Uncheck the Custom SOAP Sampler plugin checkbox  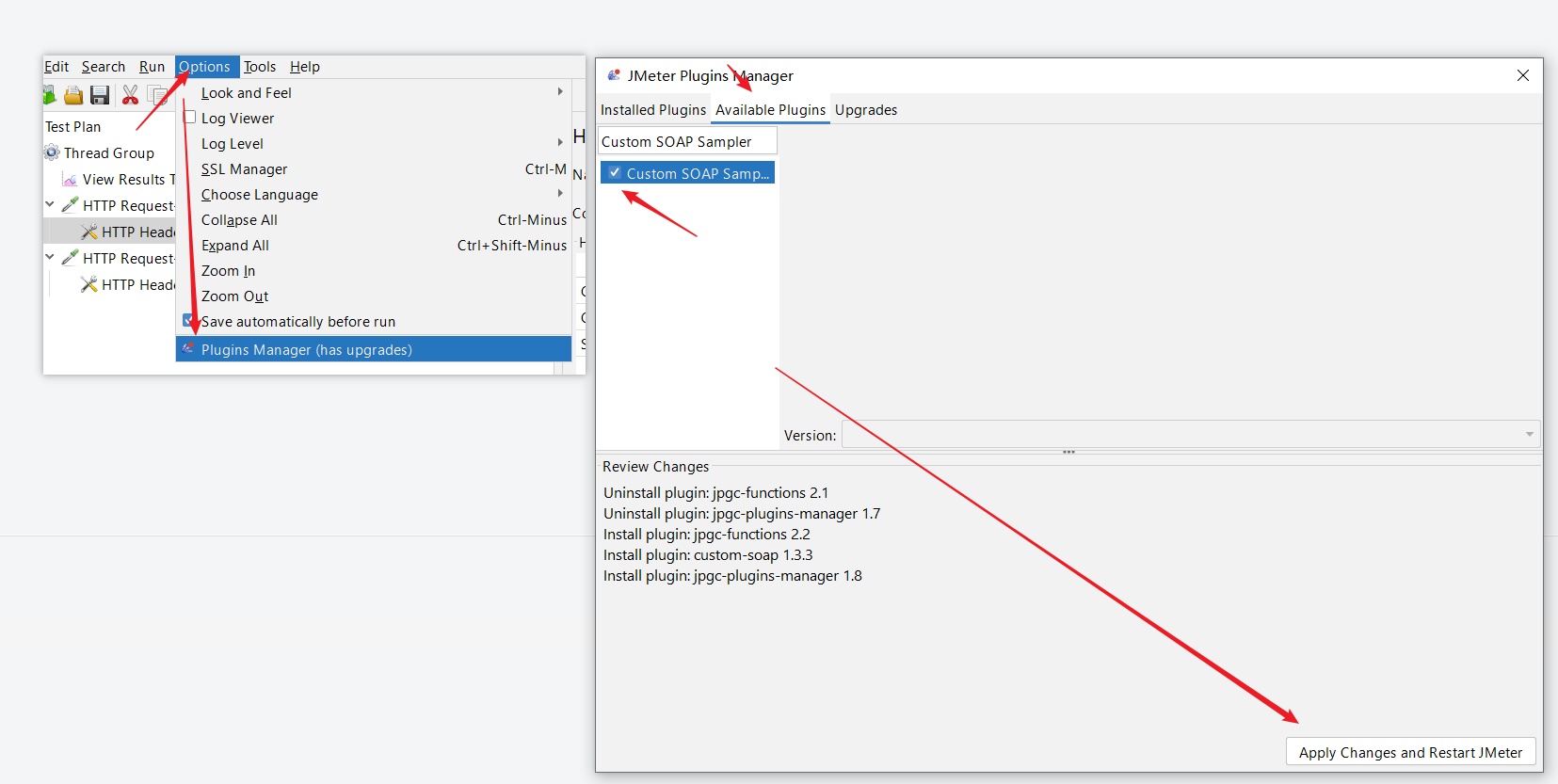click(615, 173)
